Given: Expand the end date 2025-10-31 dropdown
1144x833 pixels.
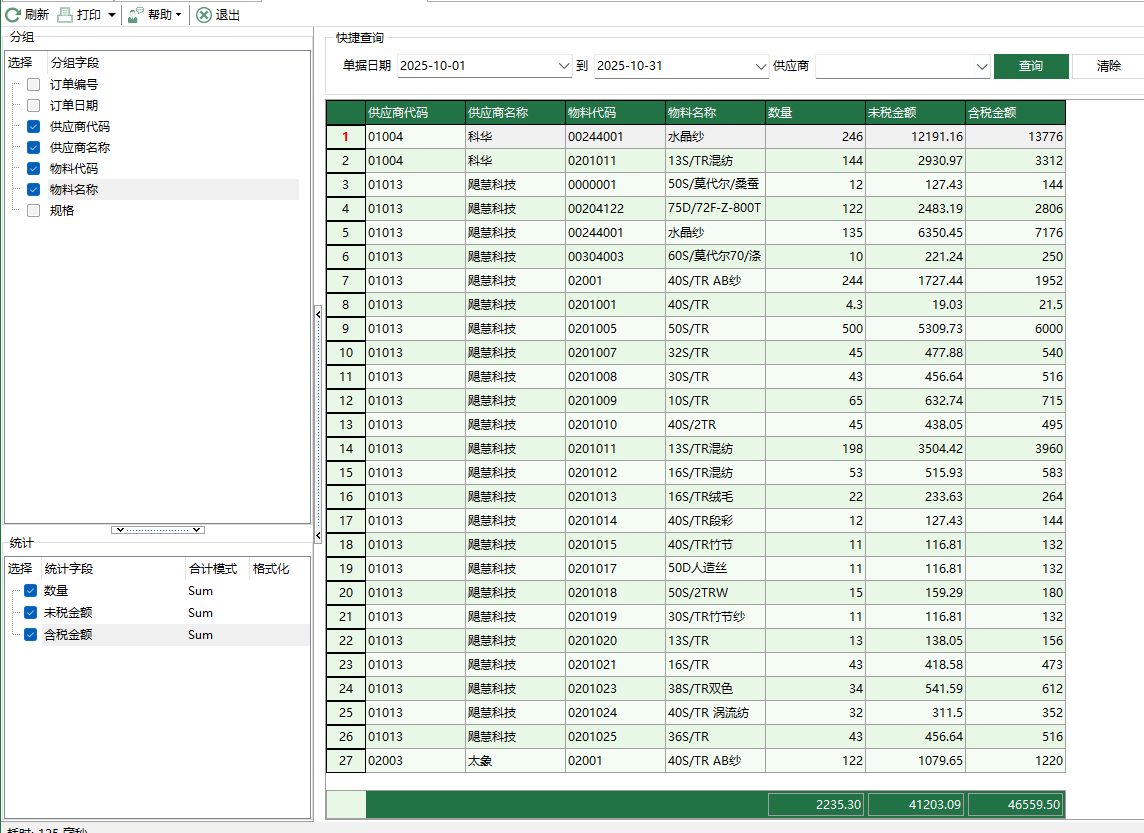Looking at the screenshot, I should (x=761, y=66).
